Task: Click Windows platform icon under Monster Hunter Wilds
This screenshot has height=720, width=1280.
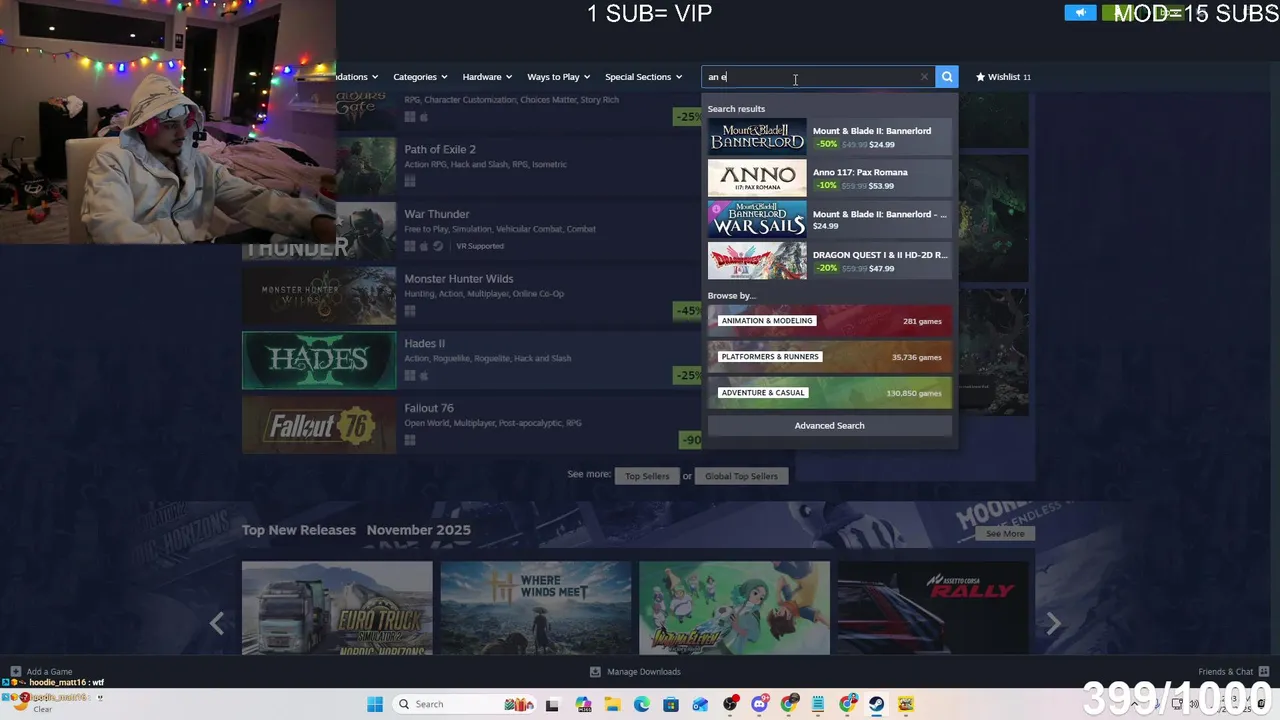Action: click(x=410, y=311)
